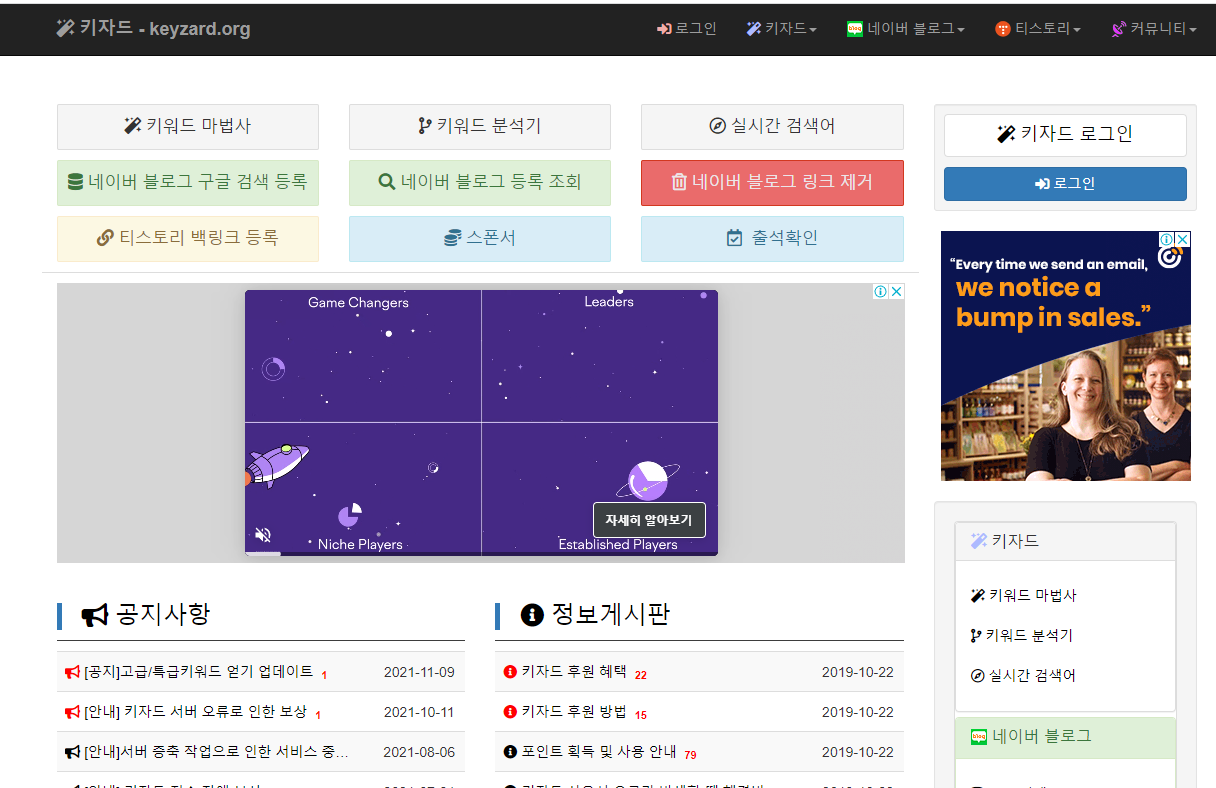Open 로그인 in the top navigation bar

[x=686, y=29]
